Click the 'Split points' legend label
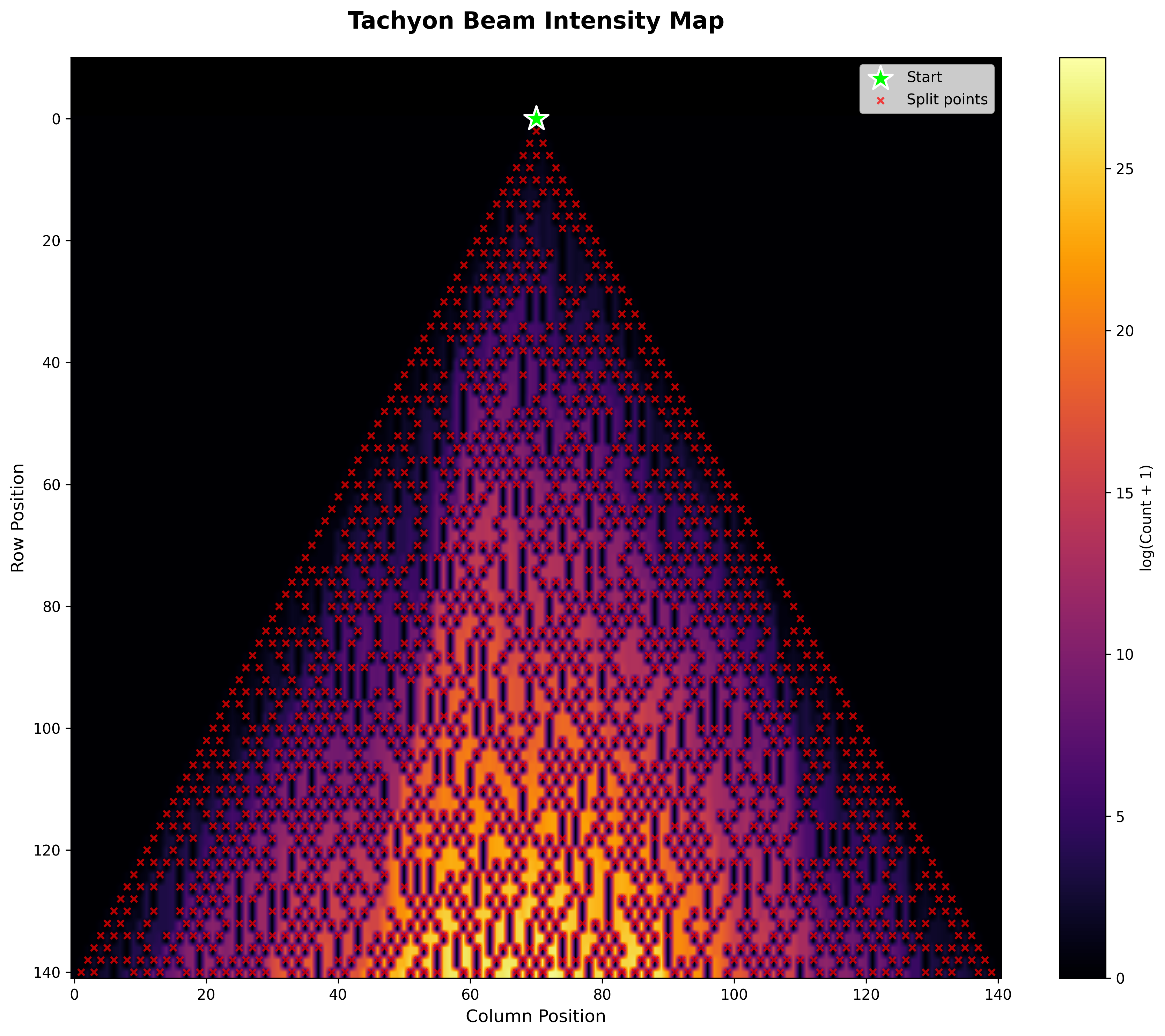 pos(947,100)
